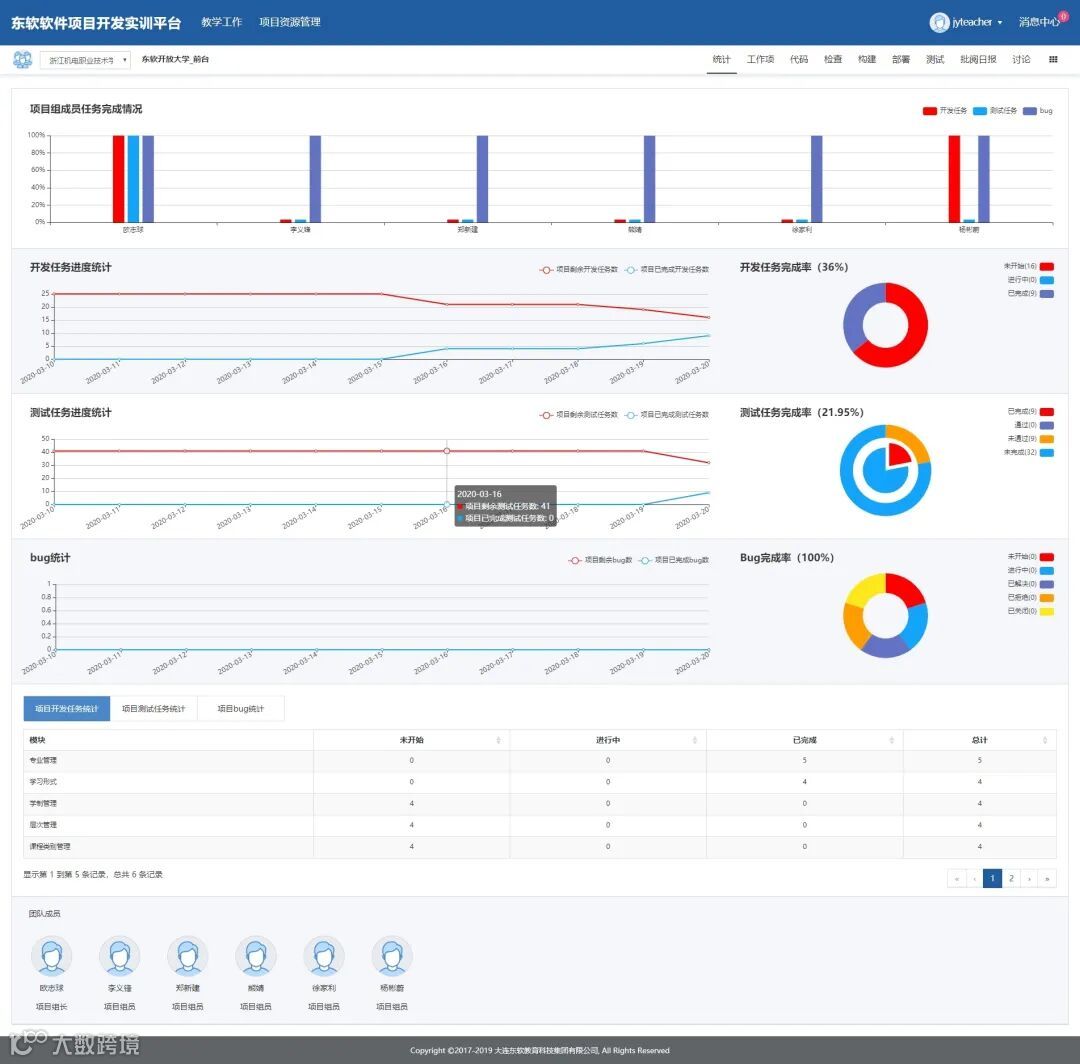The height and width of the screenshot is (1064, 1080).
Task: Switch to the 工作项 tab
Action: pyautogui.click(x=760, y=60)
